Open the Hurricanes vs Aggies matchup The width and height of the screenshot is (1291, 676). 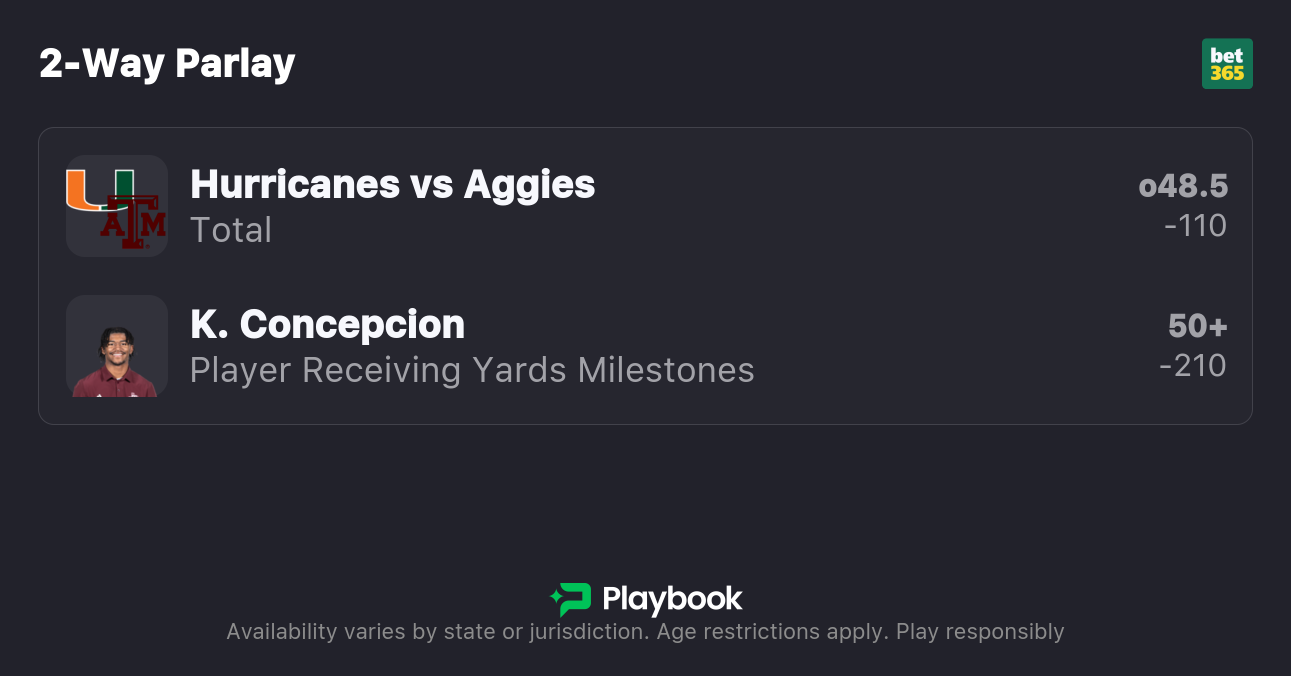(x=392, y=184)
